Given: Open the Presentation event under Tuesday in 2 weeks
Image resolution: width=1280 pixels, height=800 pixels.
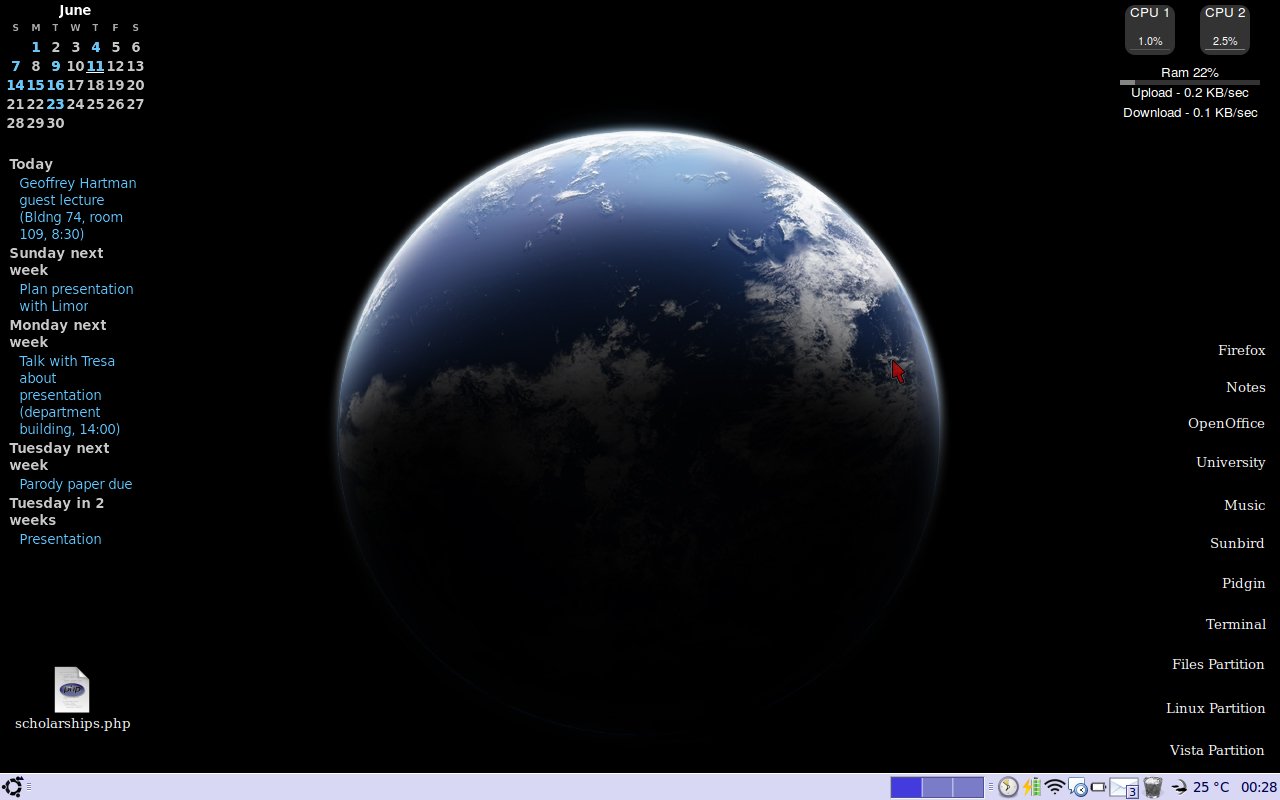Looking at the screenshot, I should pos(60,539).
